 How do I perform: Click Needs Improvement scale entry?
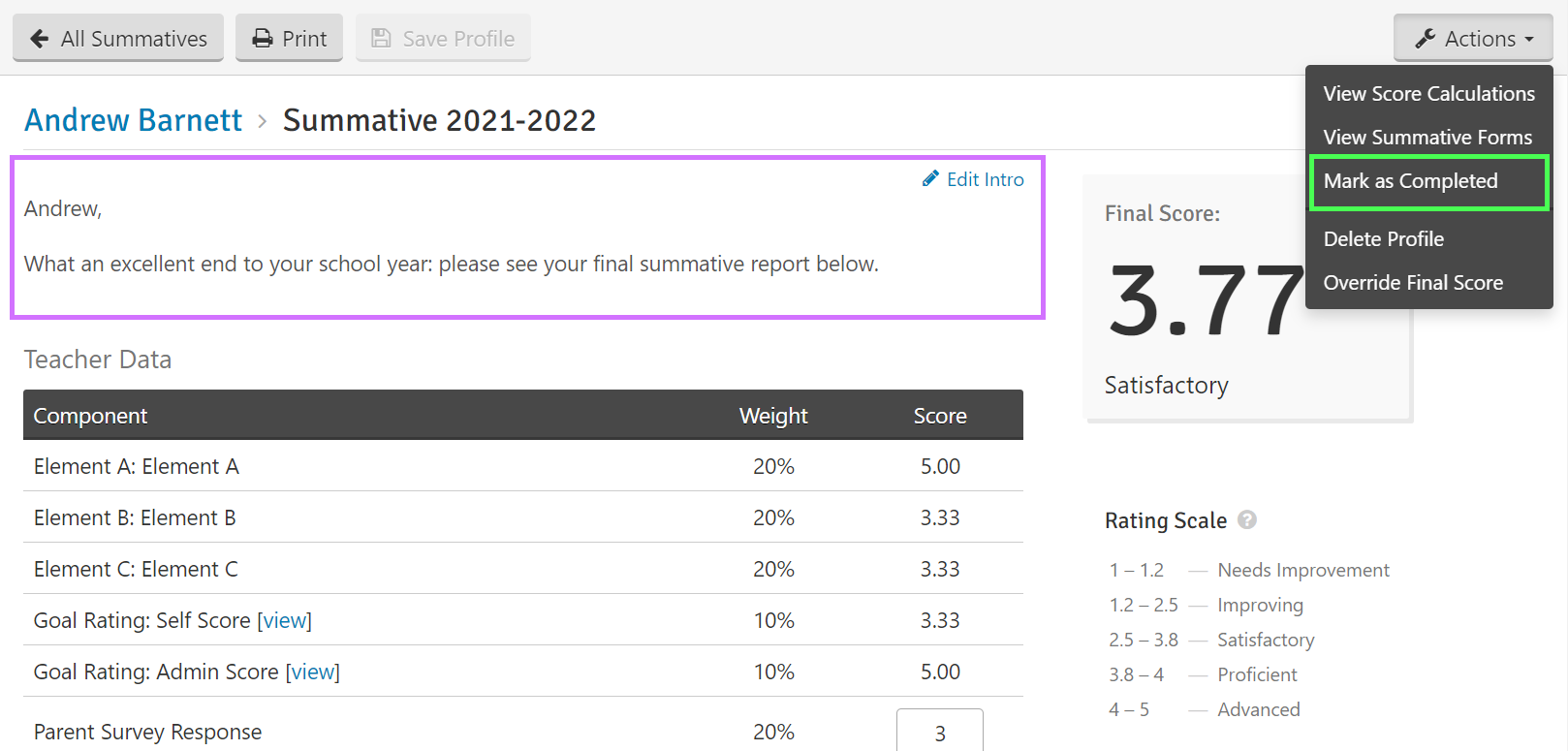(x=1303, y=570)
